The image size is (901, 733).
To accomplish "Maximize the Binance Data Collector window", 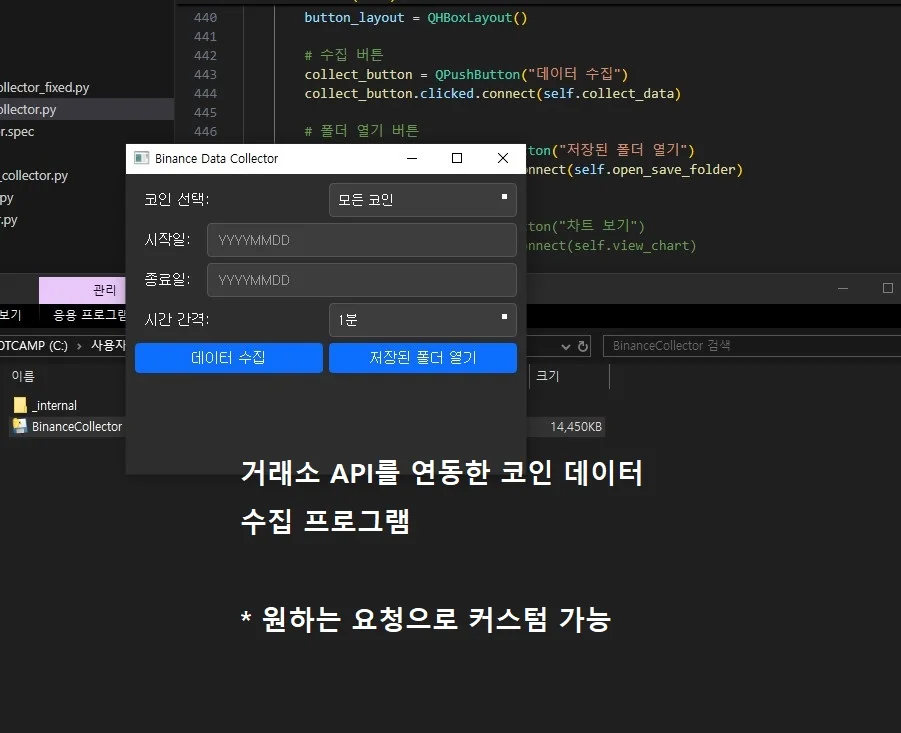I will [x=457, y=158].
